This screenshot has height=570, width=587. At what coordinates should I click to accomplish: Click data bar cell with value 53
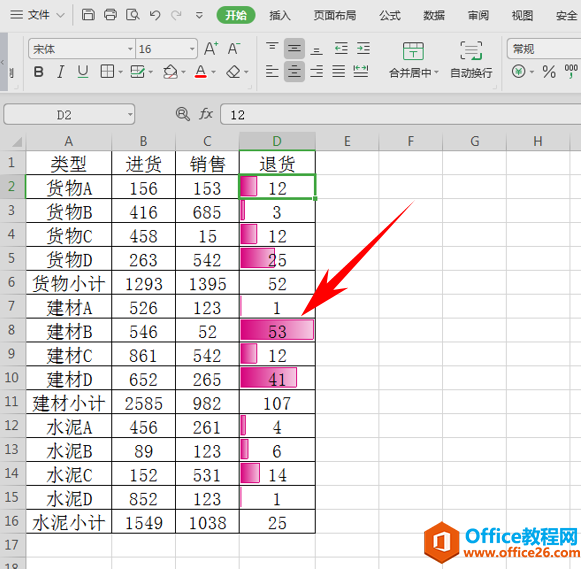point(277,330)
